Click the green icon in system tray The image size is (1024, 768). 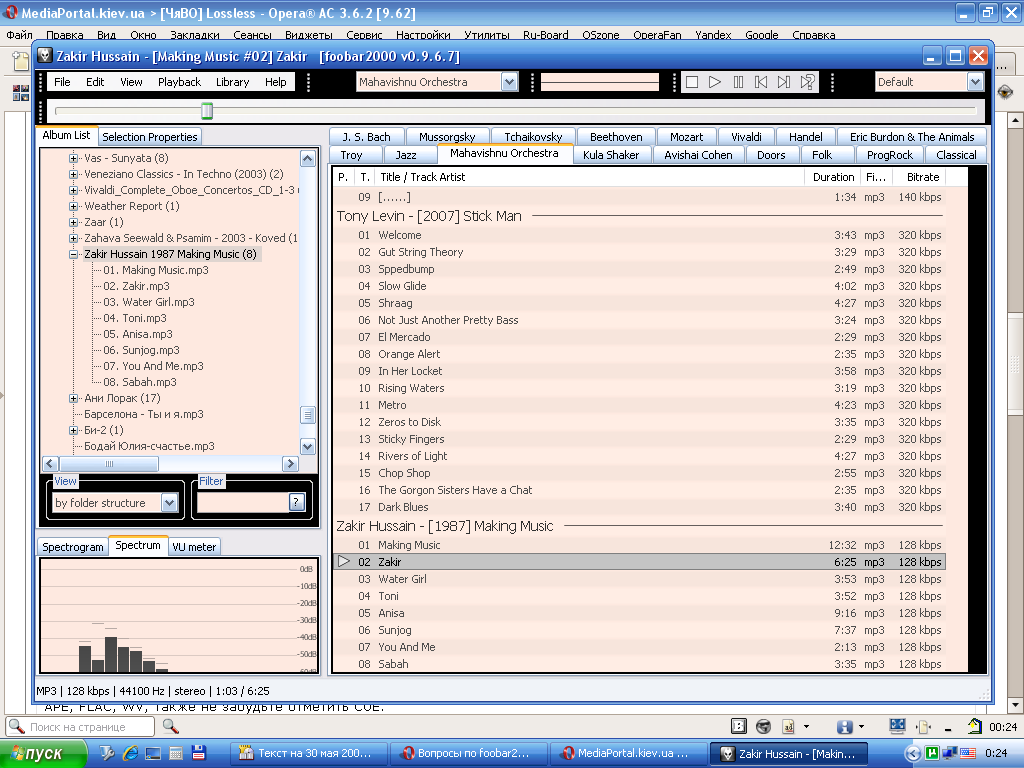tap(932, 753)
